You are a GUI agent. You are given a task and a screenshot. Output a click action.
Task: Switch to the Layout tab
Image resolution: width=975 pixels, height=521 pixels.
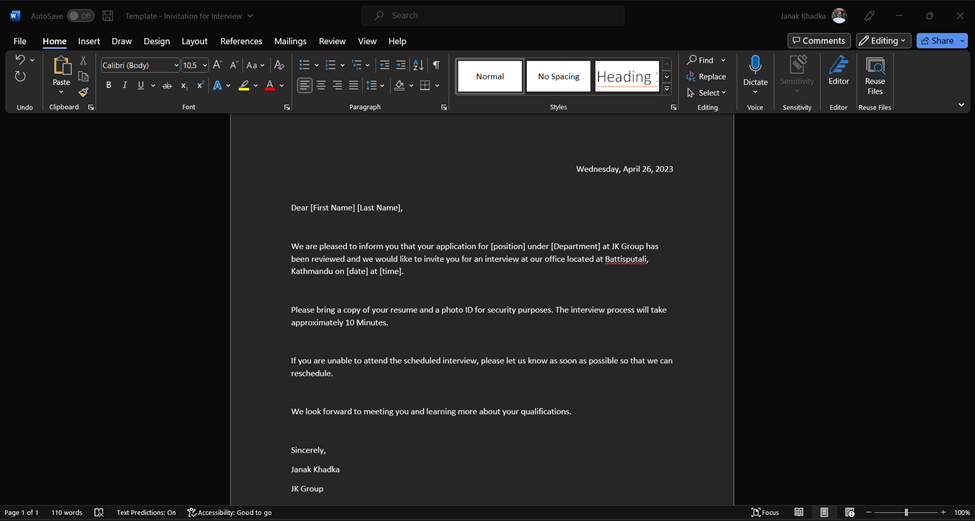(x=195, y=41)
